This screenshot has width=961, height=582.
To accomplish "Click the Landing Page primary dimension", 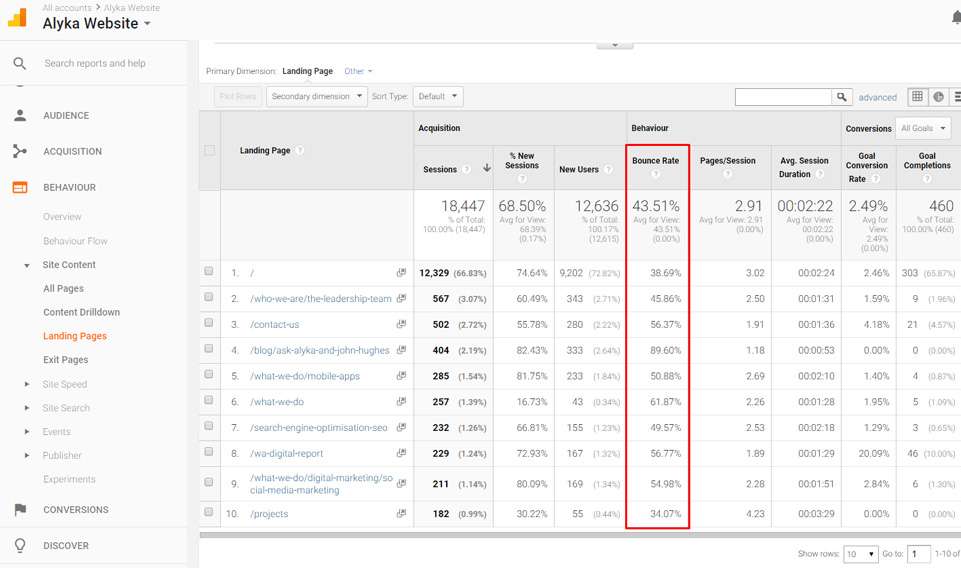I will tap(308, 71).
